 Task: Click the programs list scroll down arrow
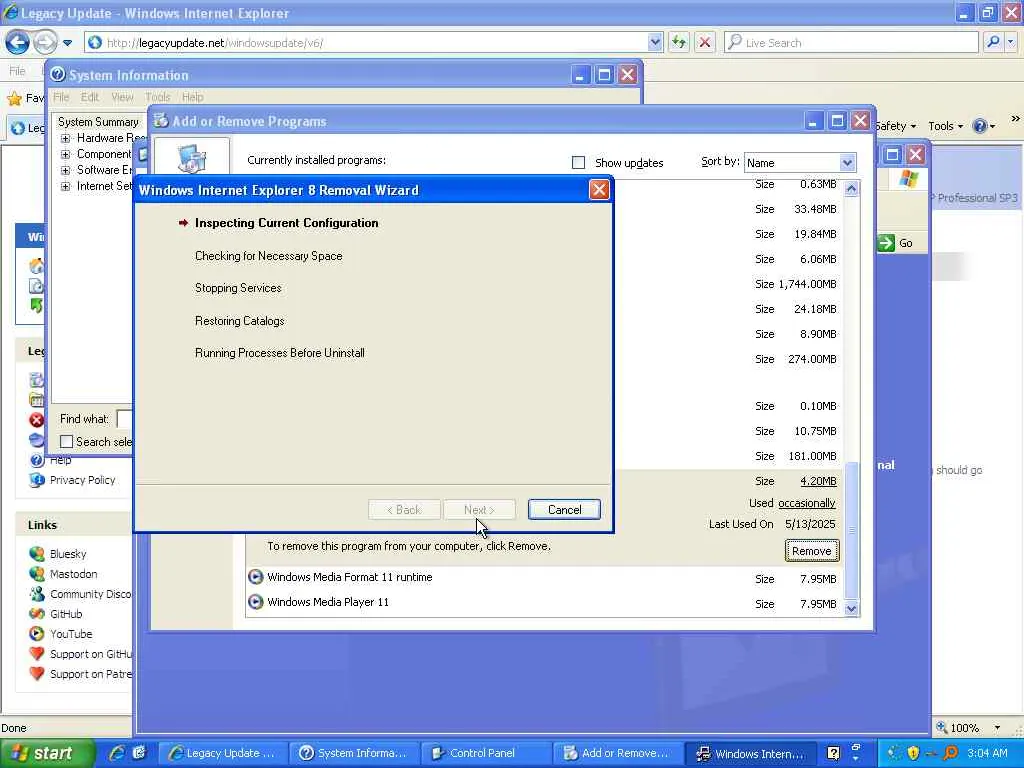[851, 609]
